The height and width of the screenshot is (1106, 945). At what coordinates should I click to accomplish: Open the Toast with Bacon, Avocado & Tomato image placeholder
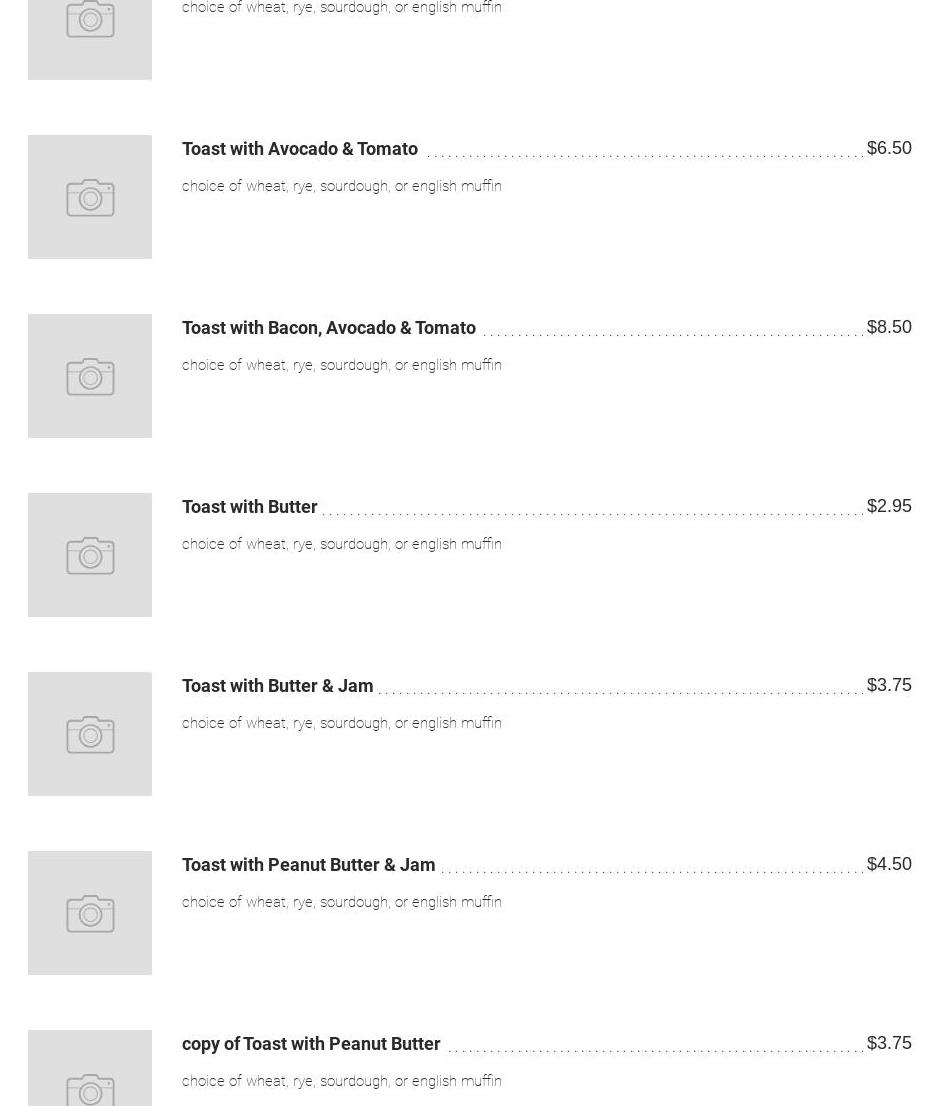[x=90, y=376]
